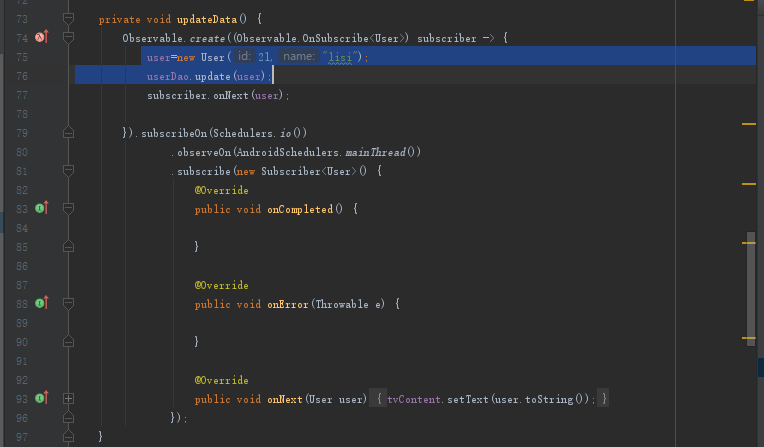Image resolution: width=764 pixels, height=447 pixels.
Task: Click the @Override annotation on line 82
Action: click(222, 190)
